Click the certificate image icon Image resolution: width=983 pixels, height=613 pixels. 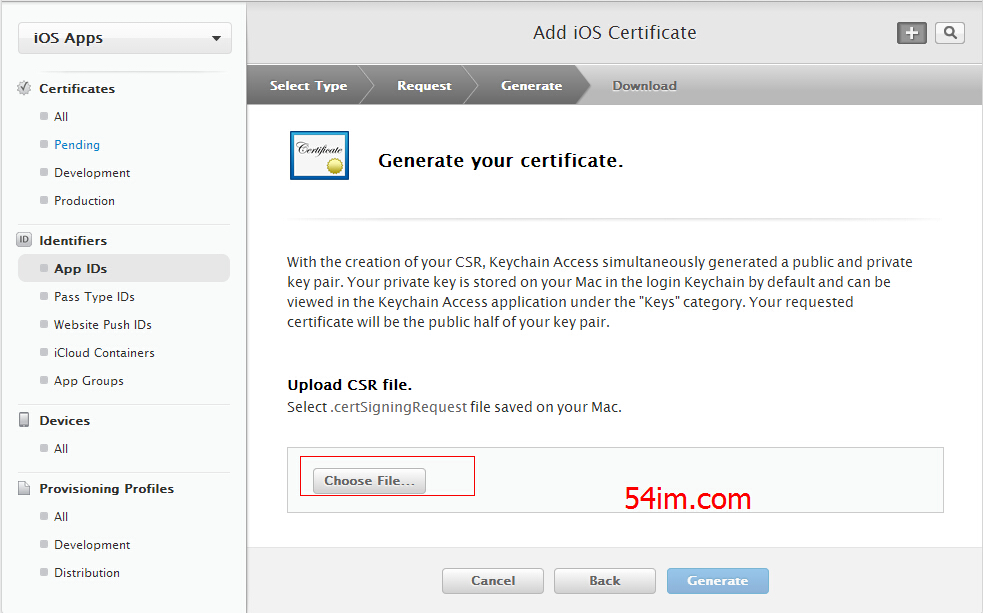(319, 155)
